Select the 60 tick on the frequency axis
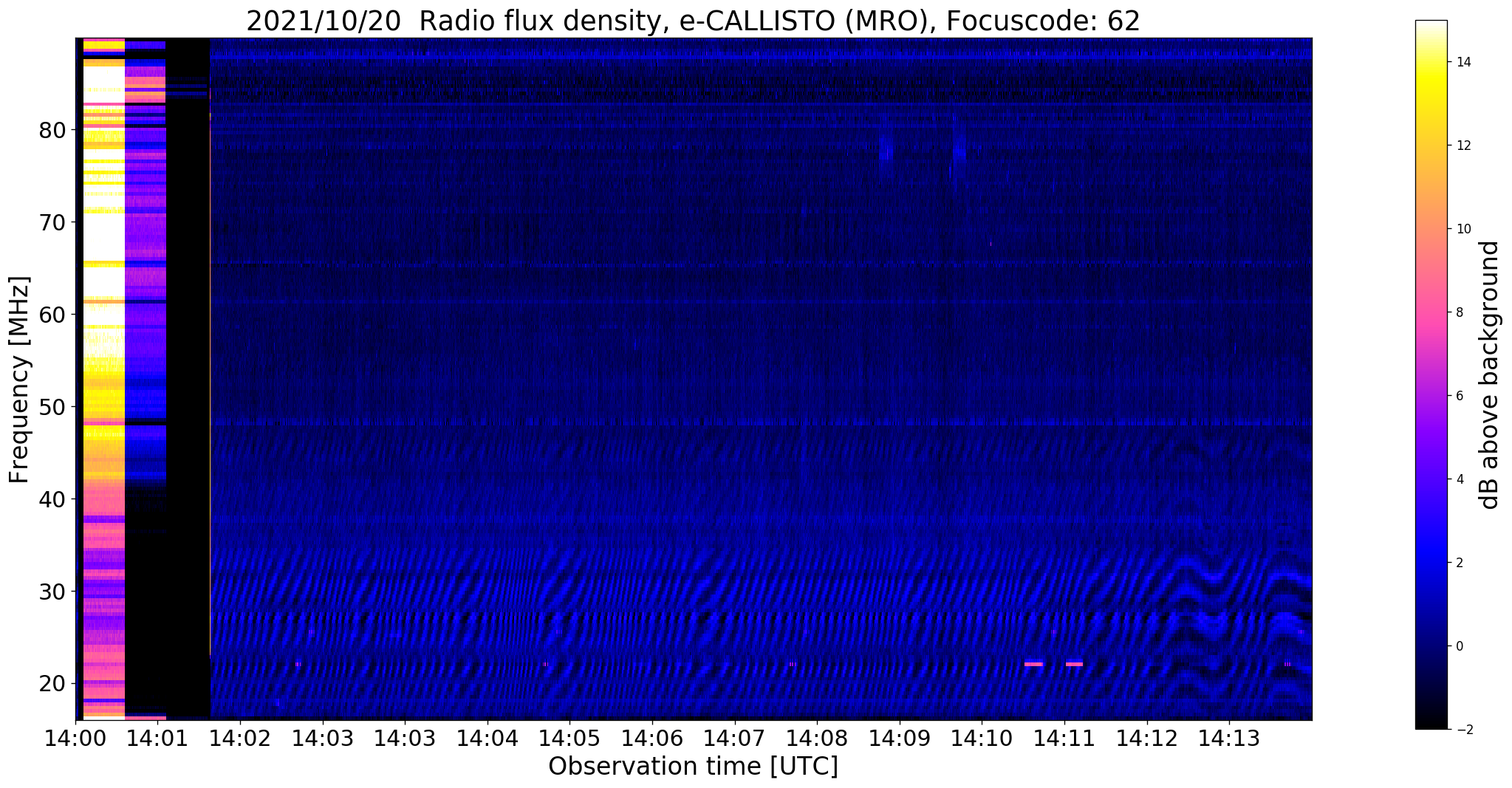This screenshot has width=1512, height=788. point(53,315)
